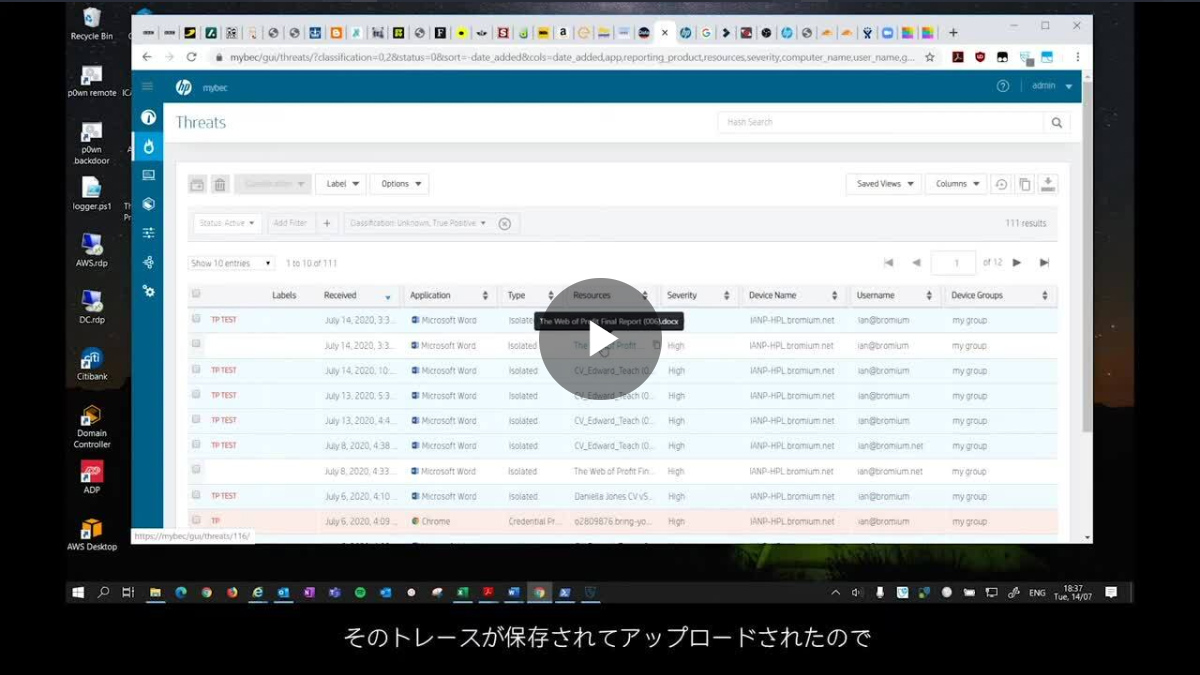Open the Windows Start menu

(x=78, y=592)
